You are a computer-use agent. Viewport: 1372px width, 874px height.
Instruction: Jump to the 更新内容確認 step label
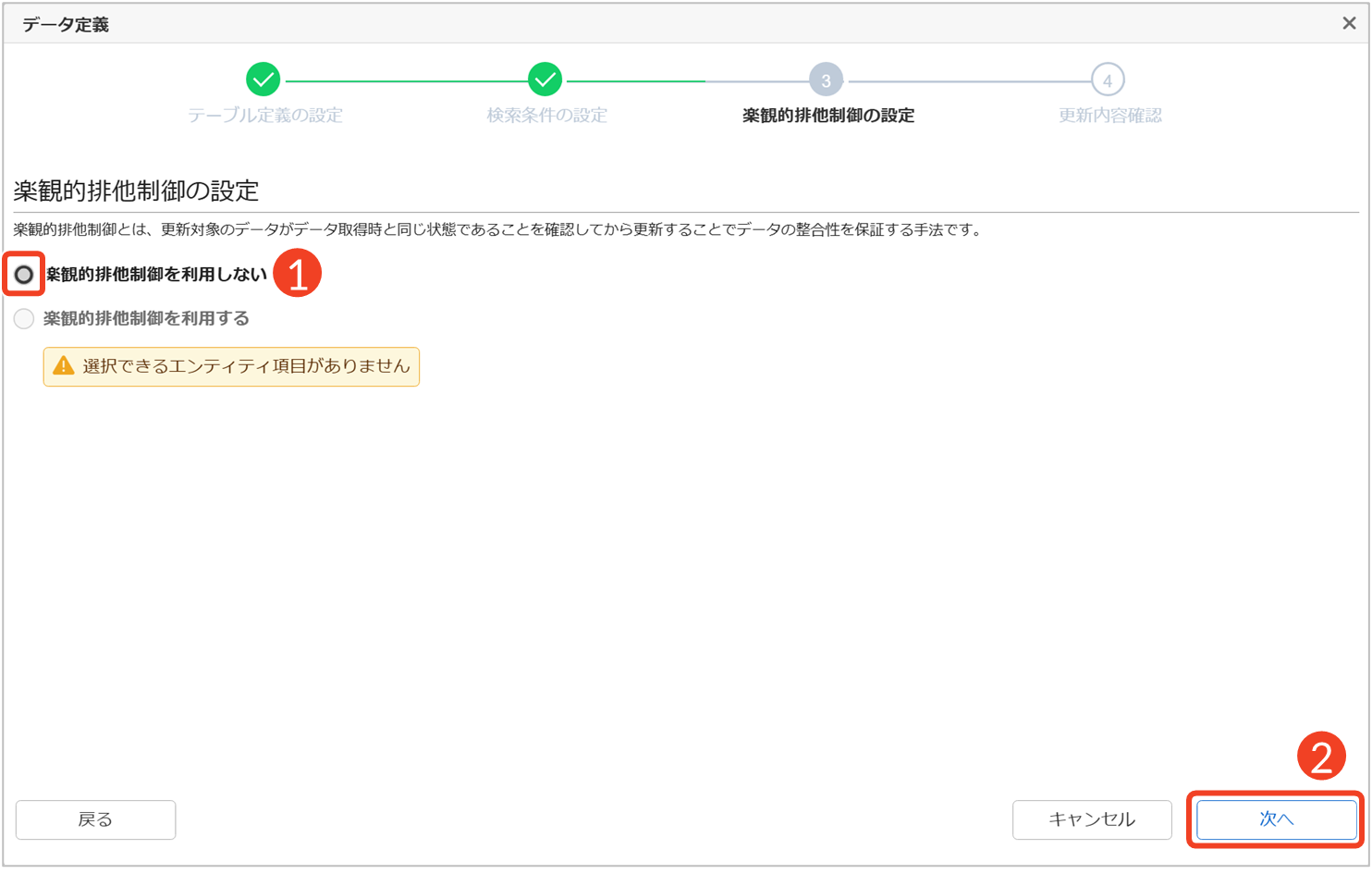point(1109,116)
